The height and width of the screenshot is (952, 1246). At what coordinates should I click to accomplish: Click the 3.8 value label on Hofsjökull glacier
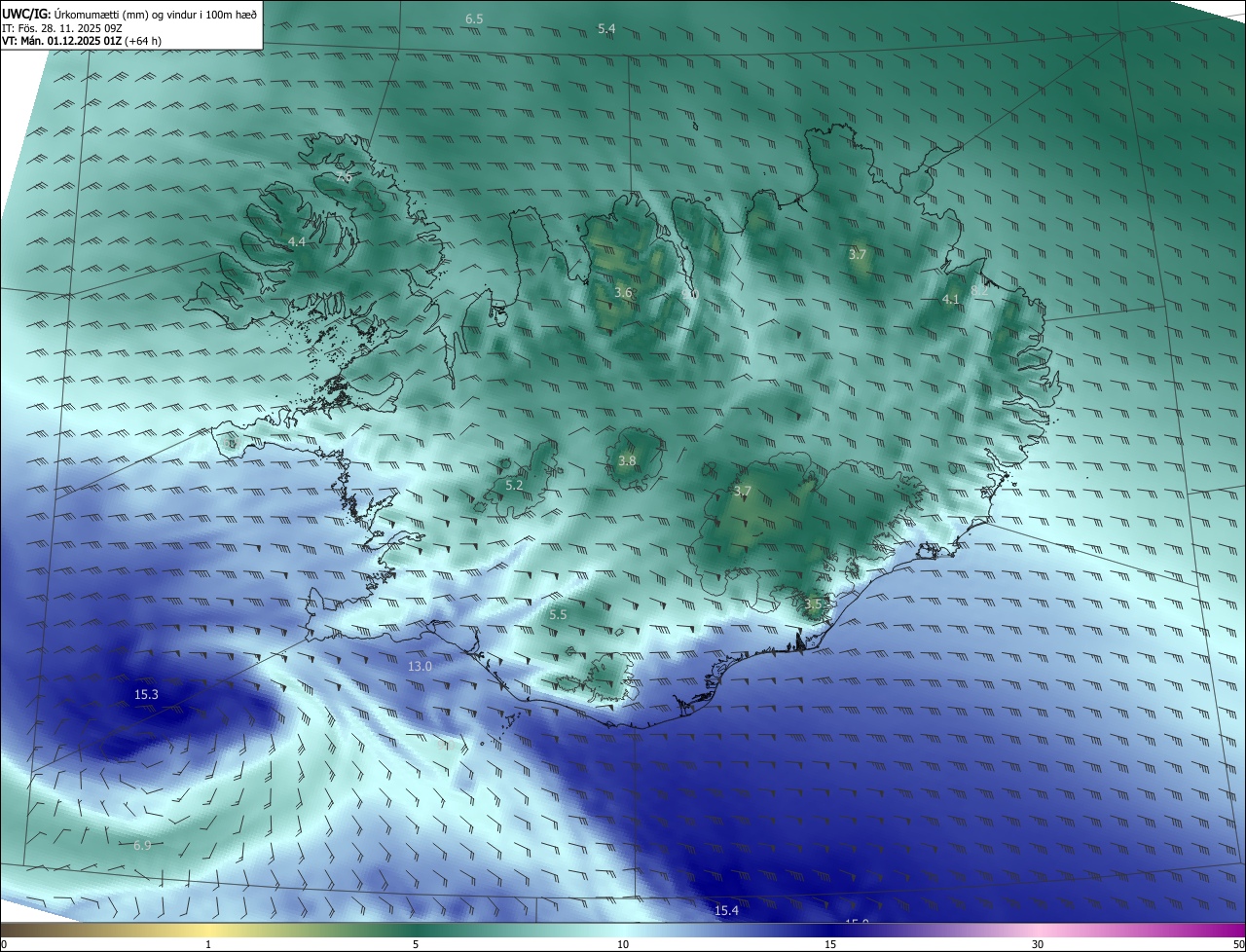tap(627, 460)
